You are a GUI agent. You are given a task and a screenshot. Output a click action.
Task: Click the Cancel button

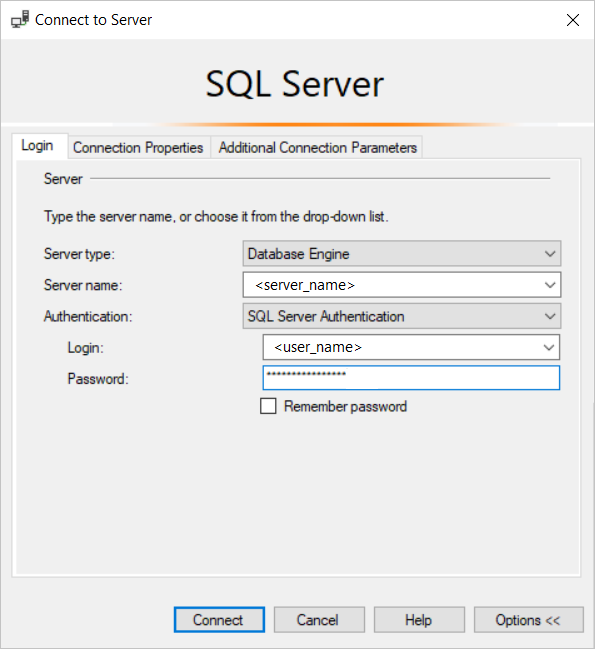(319, 620)
